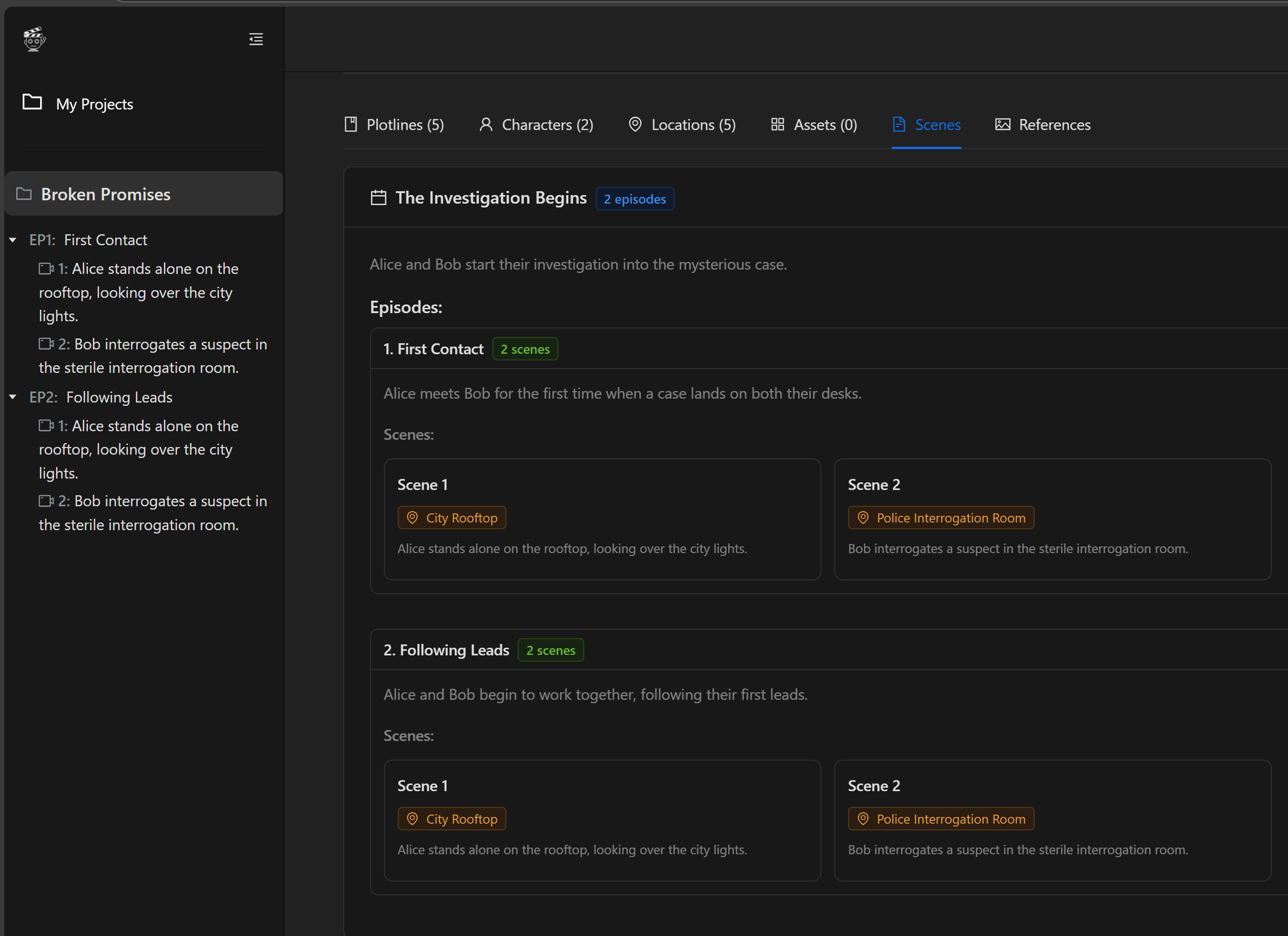Collapse the EP1: First Contact tree node
Viewport: 1288px width, 936px height.
(12, 240)
